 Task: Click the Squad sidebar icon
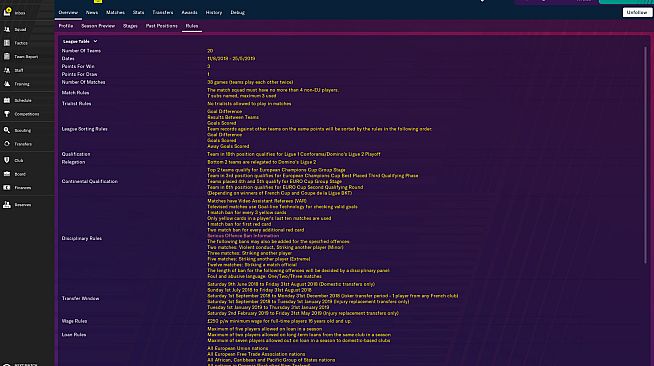pos(7,30)
